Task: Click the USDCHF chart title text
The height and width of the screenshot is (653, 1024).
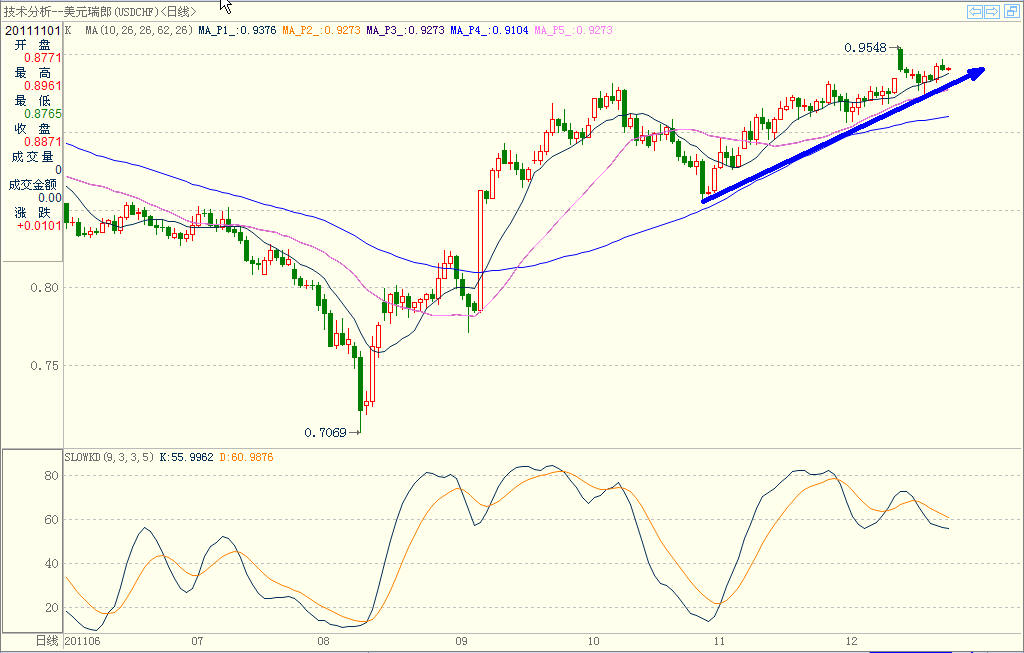Action: tap(99, 11)
